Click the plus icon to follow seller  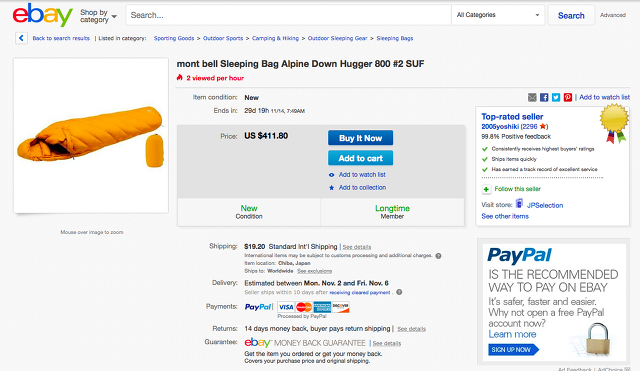[x=486, y=189]
